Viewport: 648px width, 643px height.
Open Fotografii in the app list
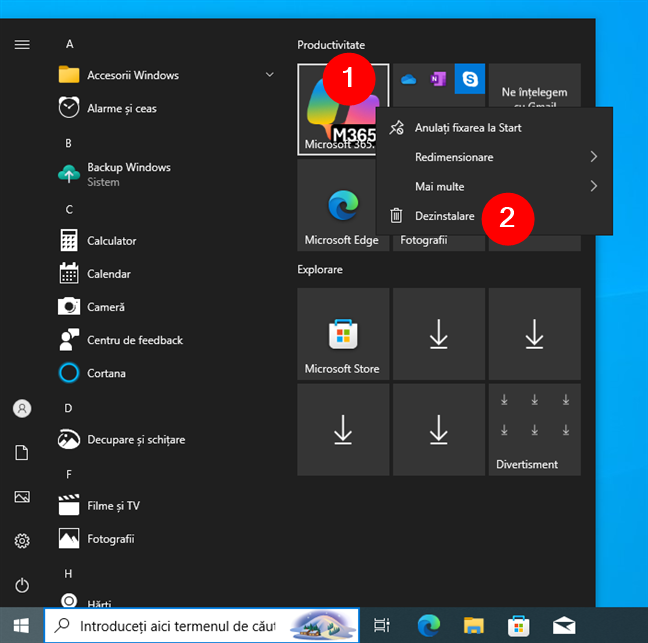pyautogui.click(x=165, y=538)
